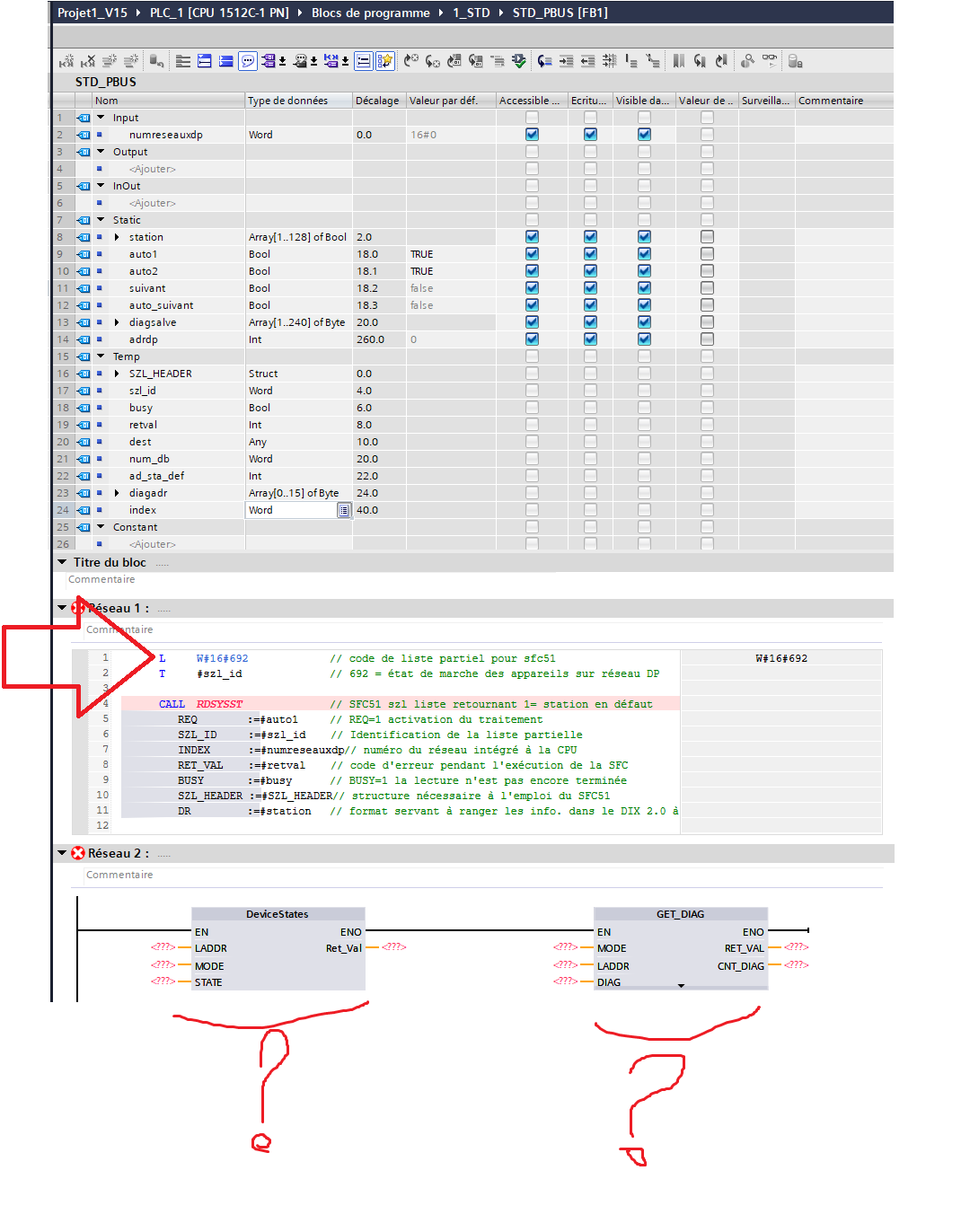
Task: Click the Word data type field of index
Action: pos(291,510)
